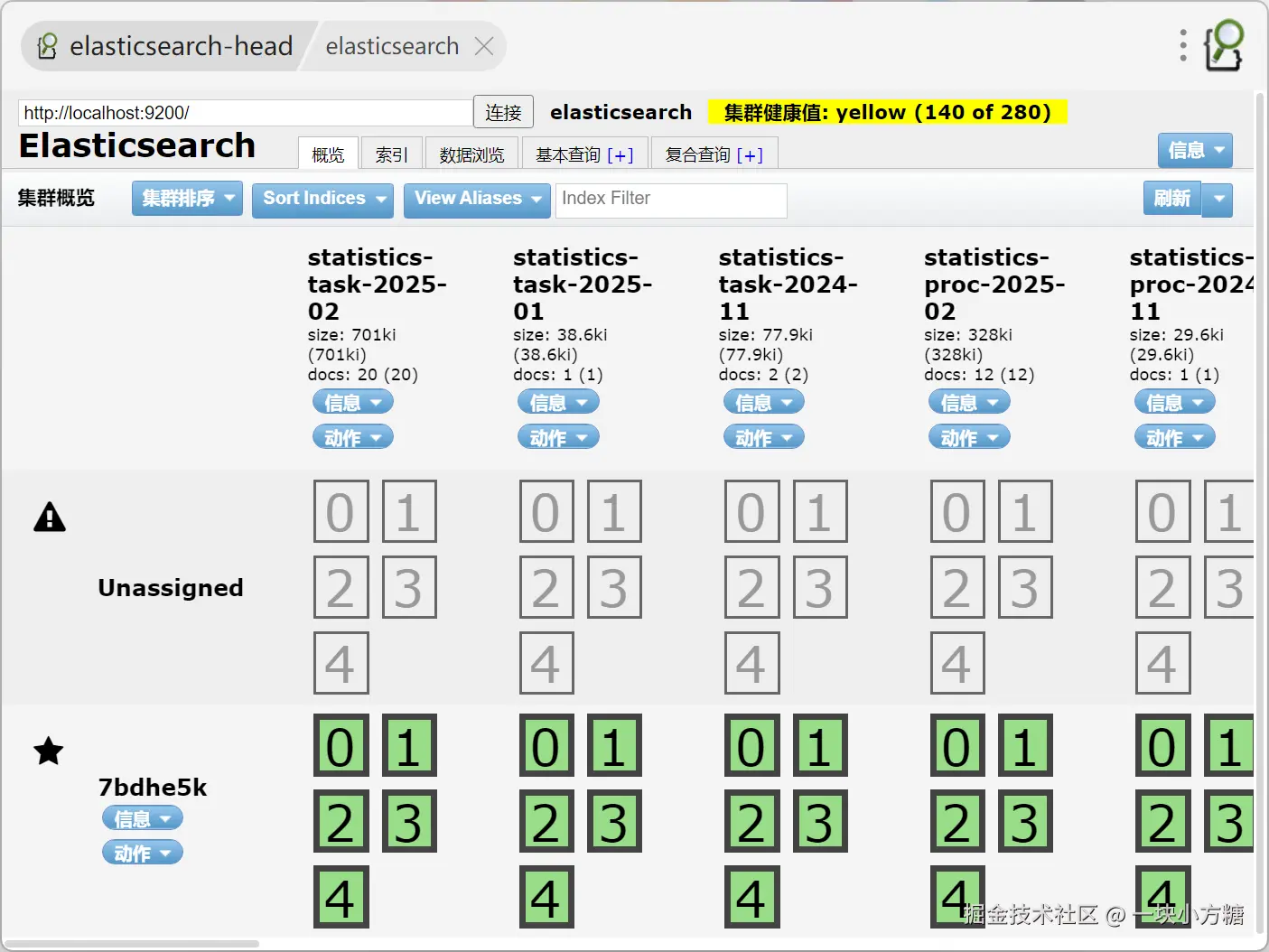Click unassigned shard 0 of statistics-task-2025-02
The image size is (1269, 952).
tap(341, 511)
